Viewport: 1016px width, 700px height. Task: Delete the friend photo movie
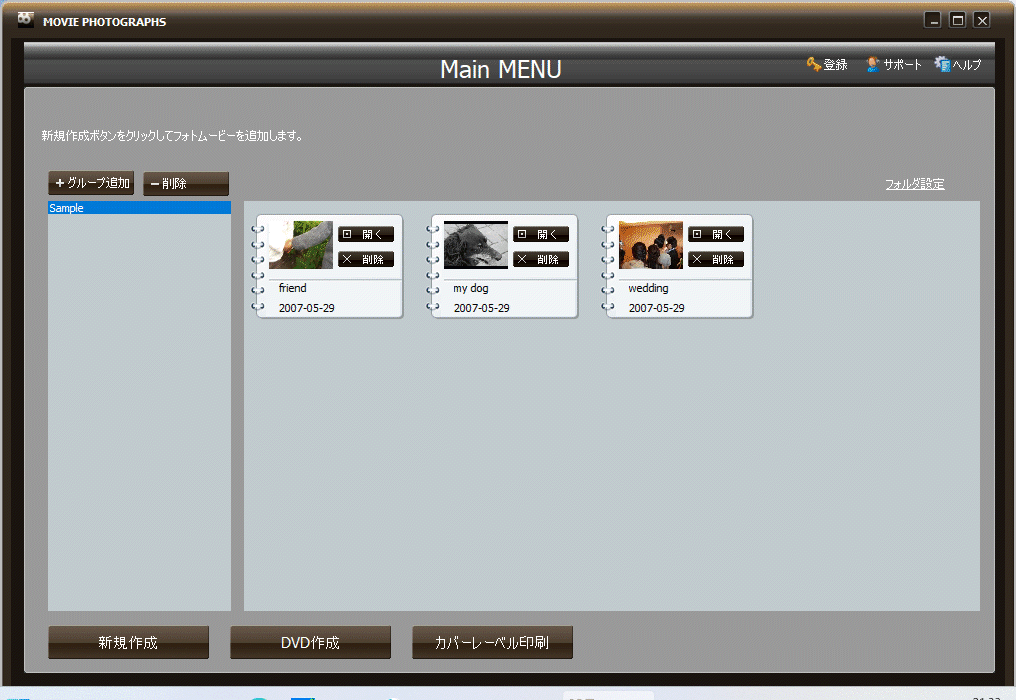coord(366,259)
